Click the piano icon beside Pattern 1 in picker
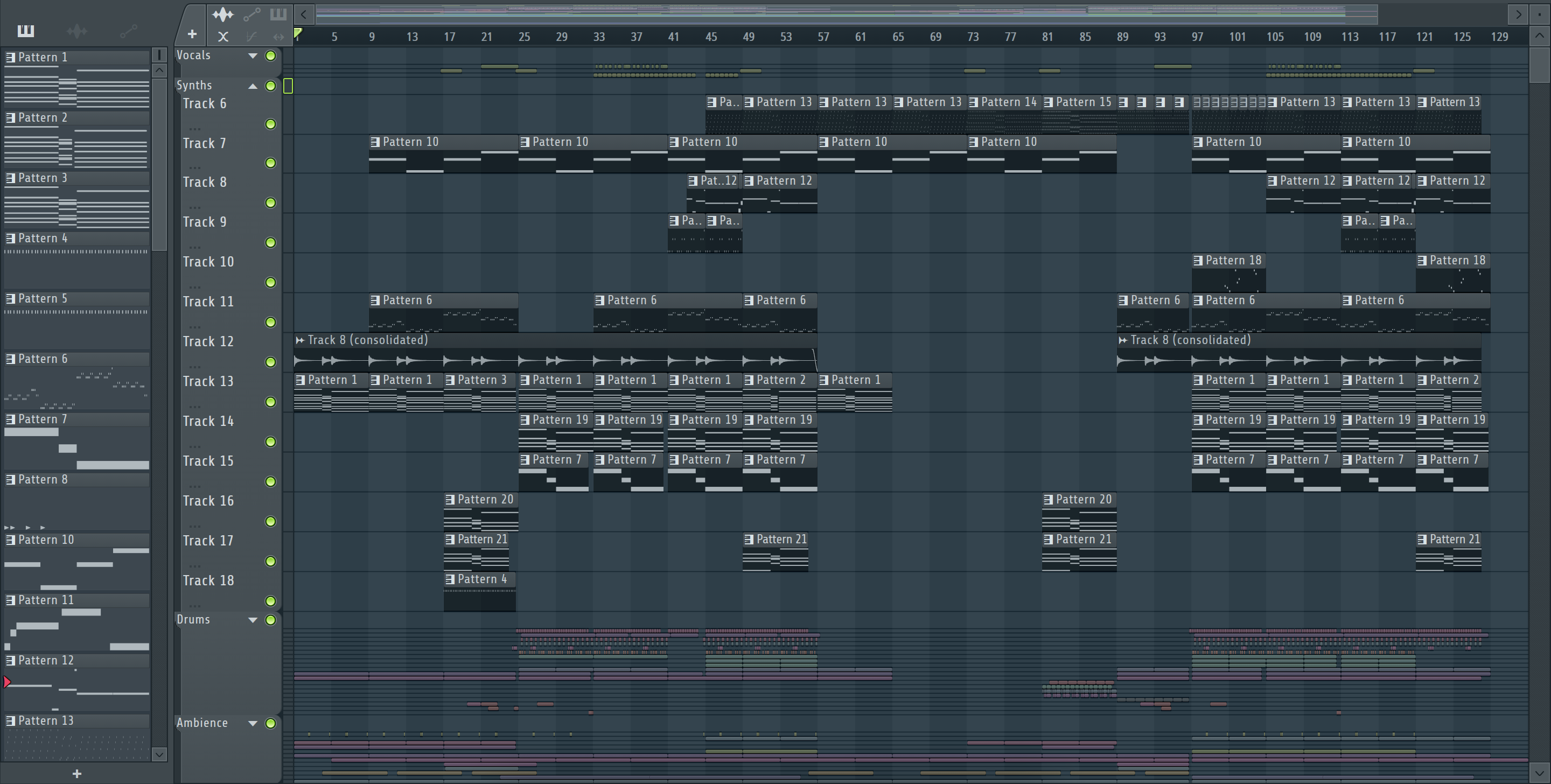The image size is (1551, 784). (x=10, y=57)
